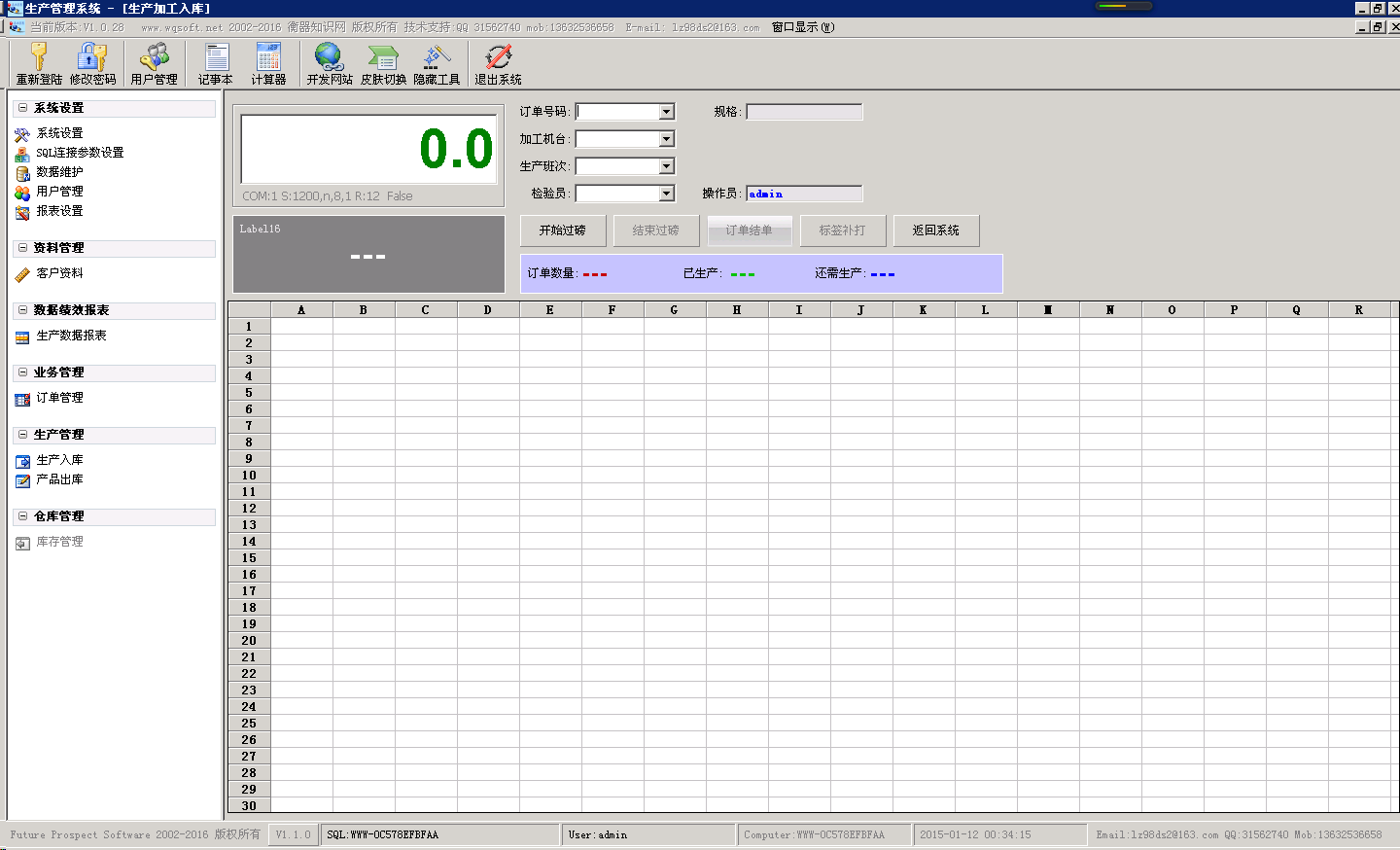
Task: Click the 还需生产 label
Action: [840, 273]
